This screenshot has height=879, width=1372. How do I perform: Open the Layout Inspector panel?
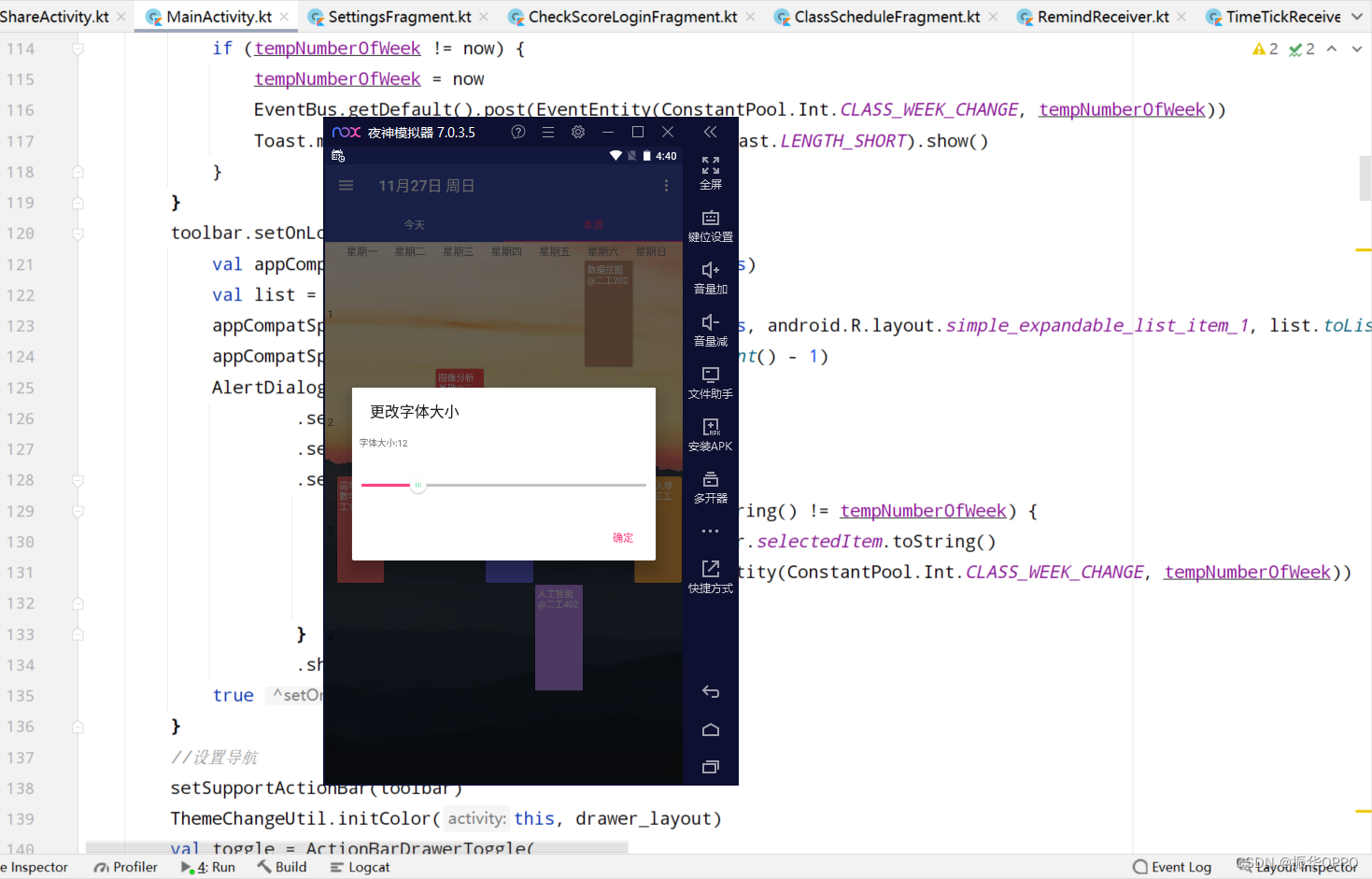pyautogui.click(x=1298, y=867)
